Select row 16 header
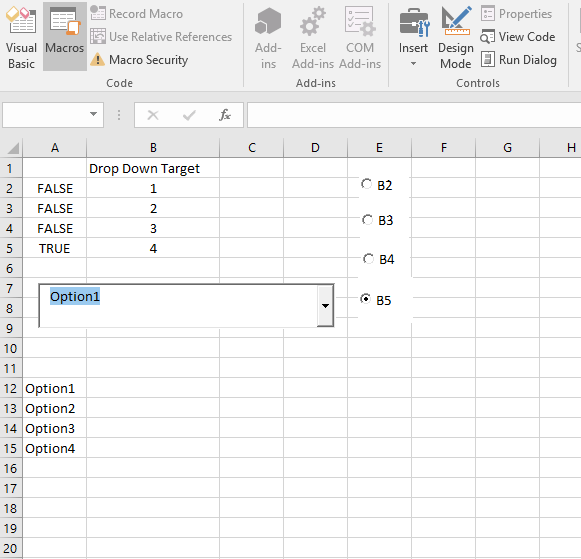The width and height of the screenshot is (581, 559). point(10,469)
